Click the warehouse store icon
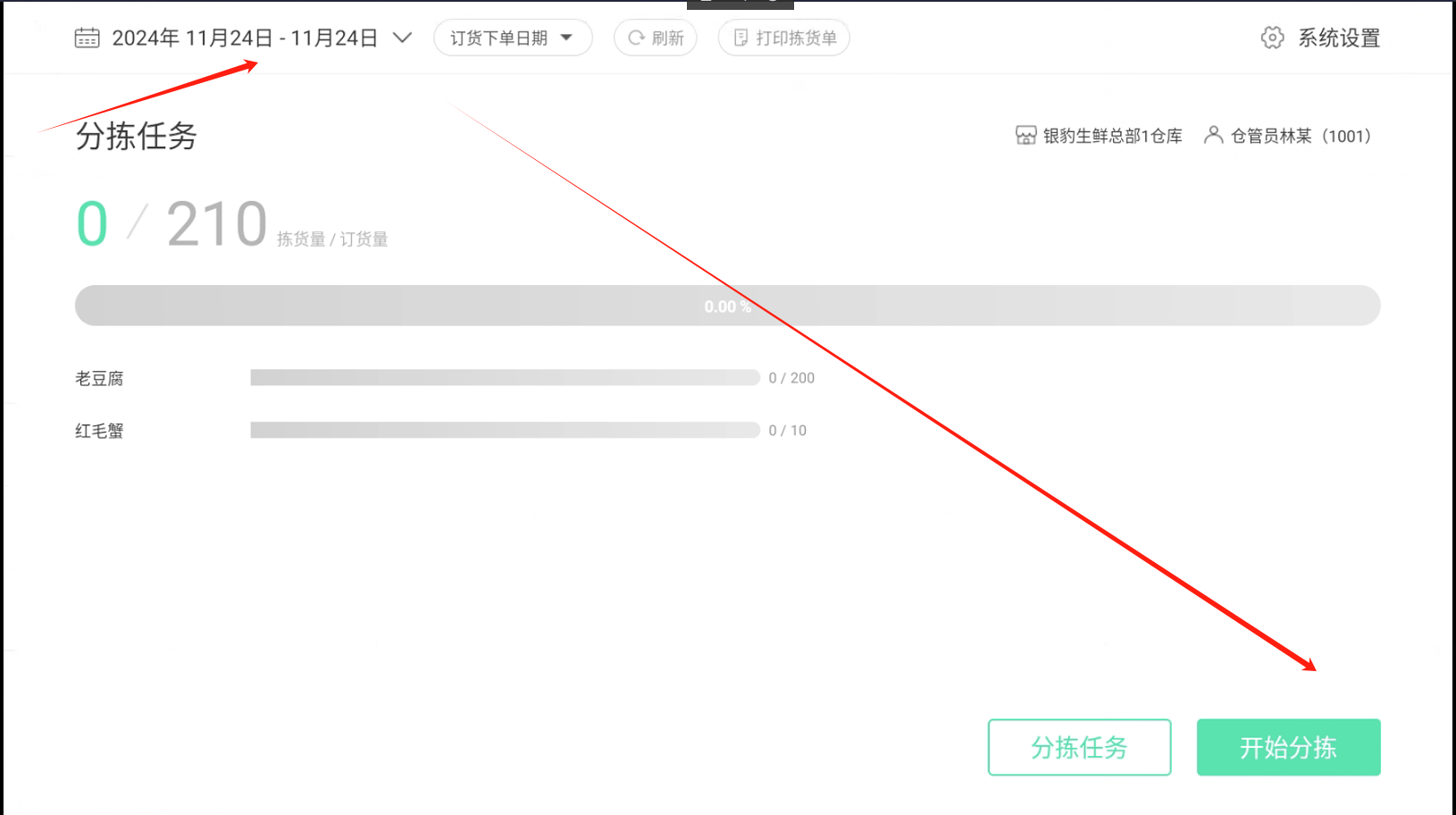The image size is (1456, 815). 1026,136
